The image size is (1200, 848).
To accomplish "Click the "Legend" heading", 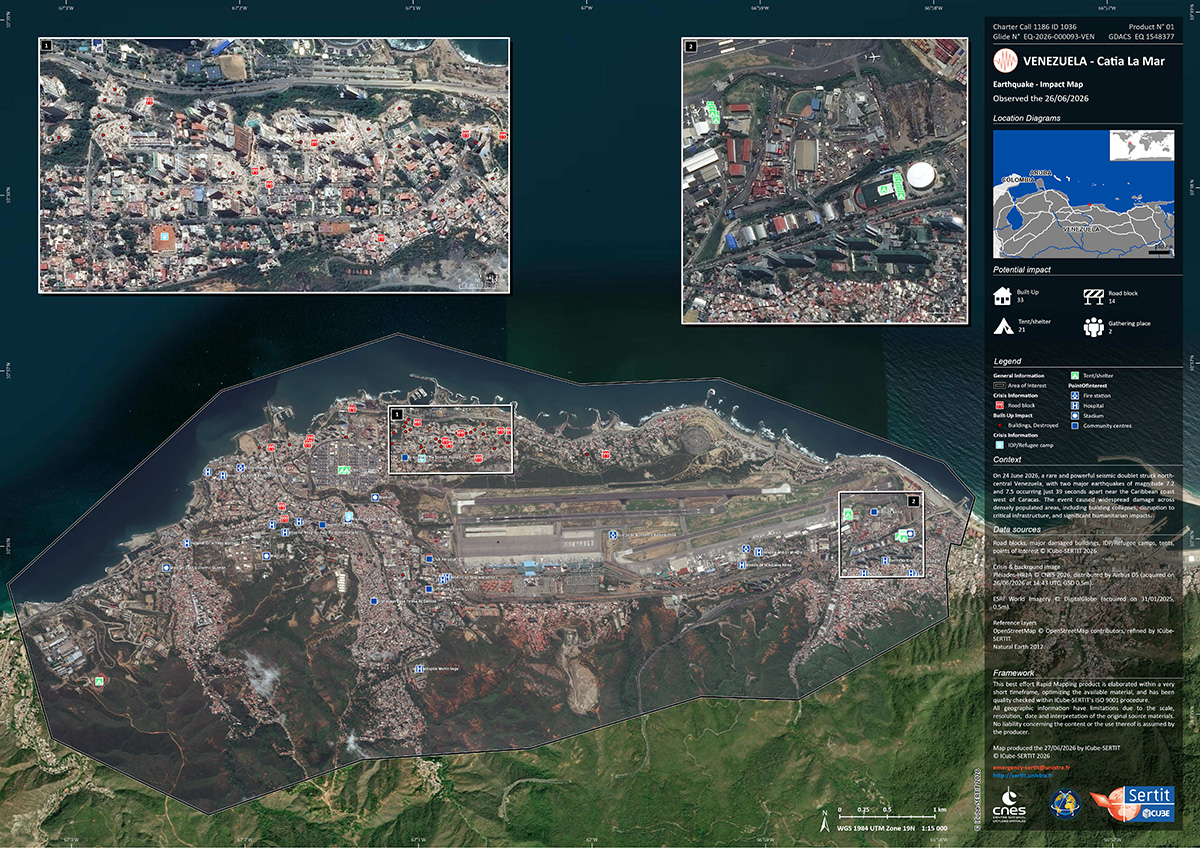I will click(1007, 361).
